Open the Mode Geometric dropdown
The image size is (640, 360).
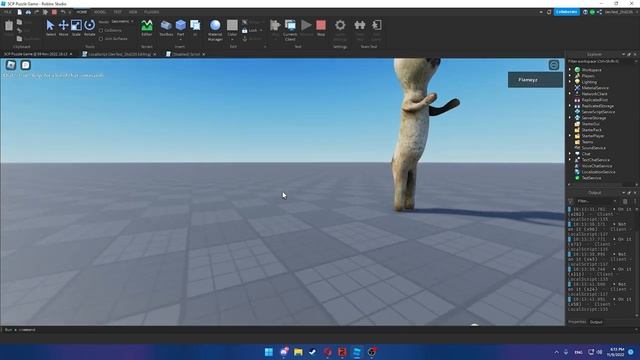click(122, 22)
